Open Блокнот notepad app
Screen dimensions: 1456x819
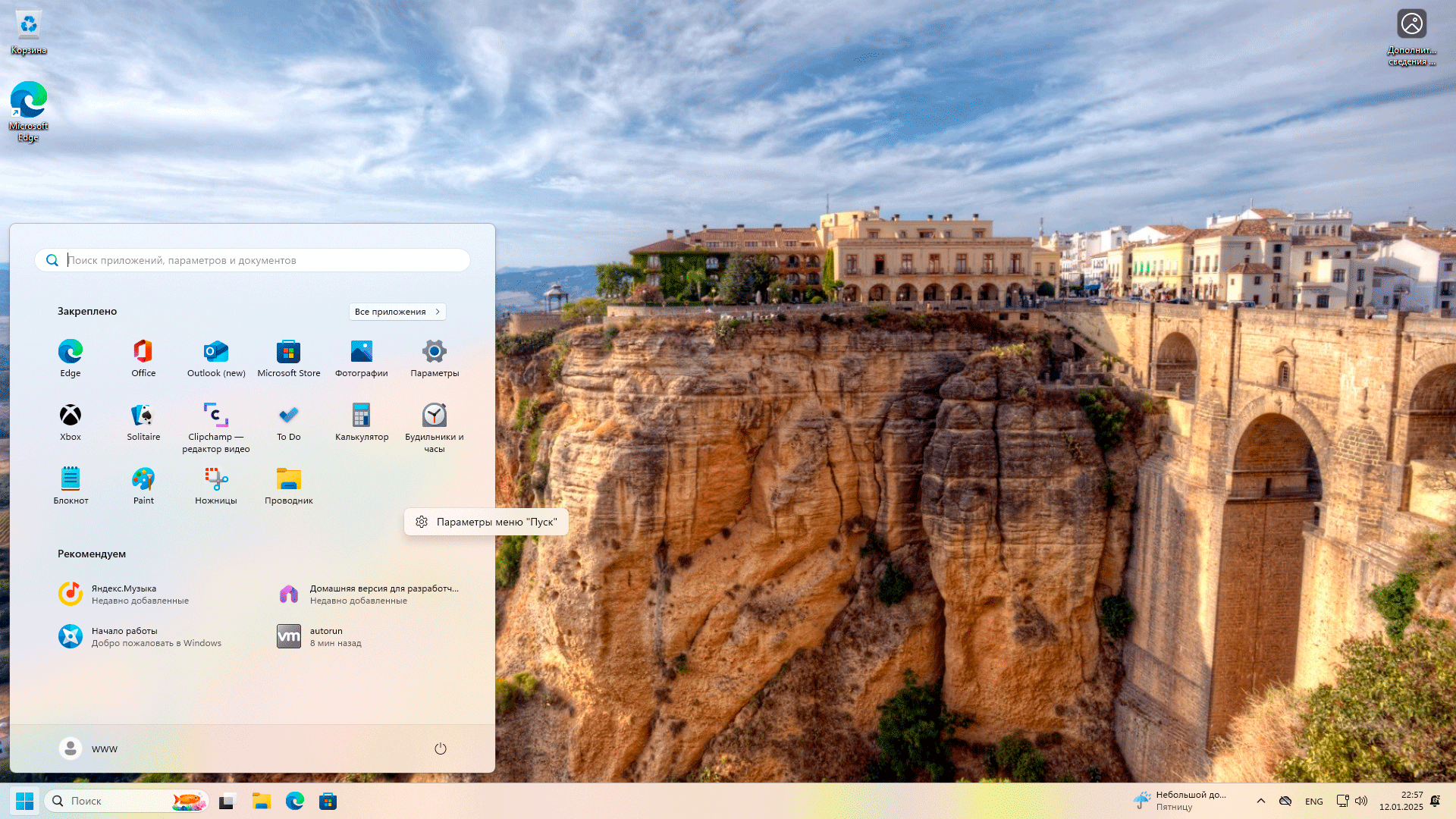click(x=71, y=485)
